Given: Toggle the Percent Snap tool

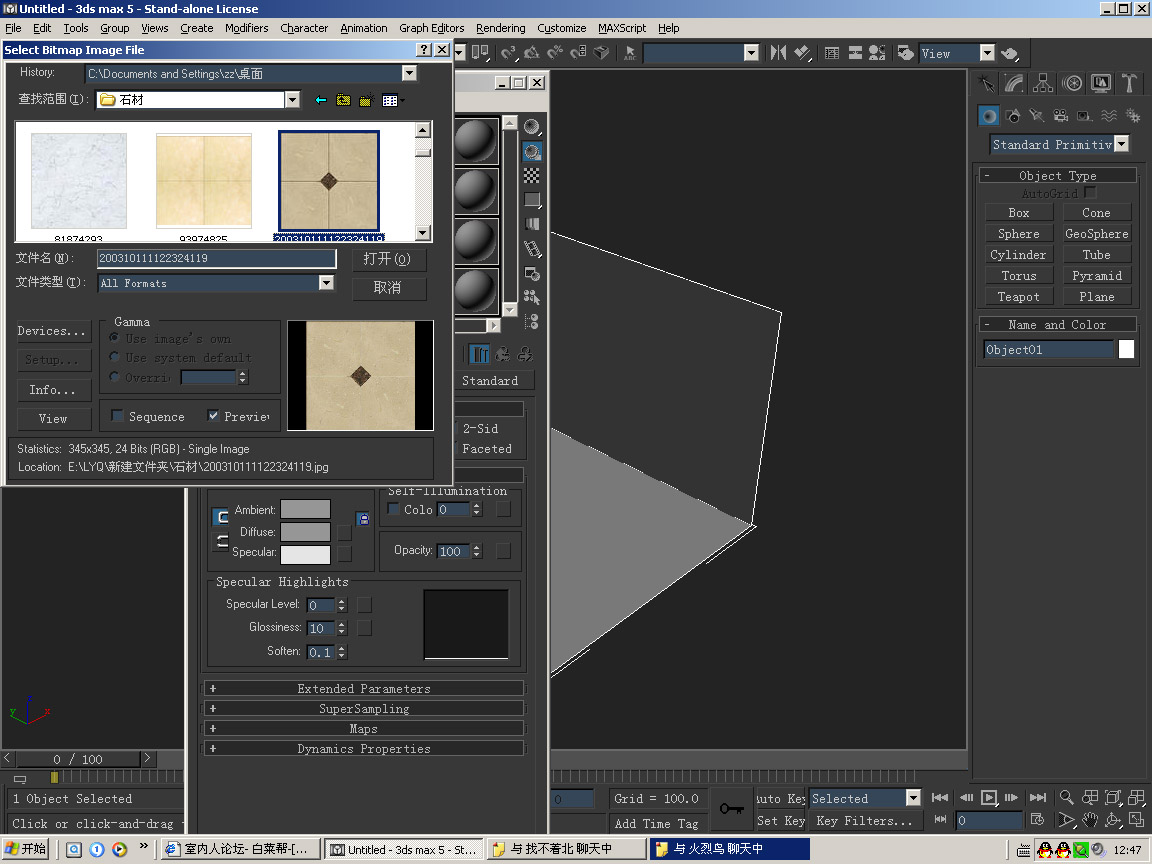Looking at the screenshot, I should click(x=555, y=53).
